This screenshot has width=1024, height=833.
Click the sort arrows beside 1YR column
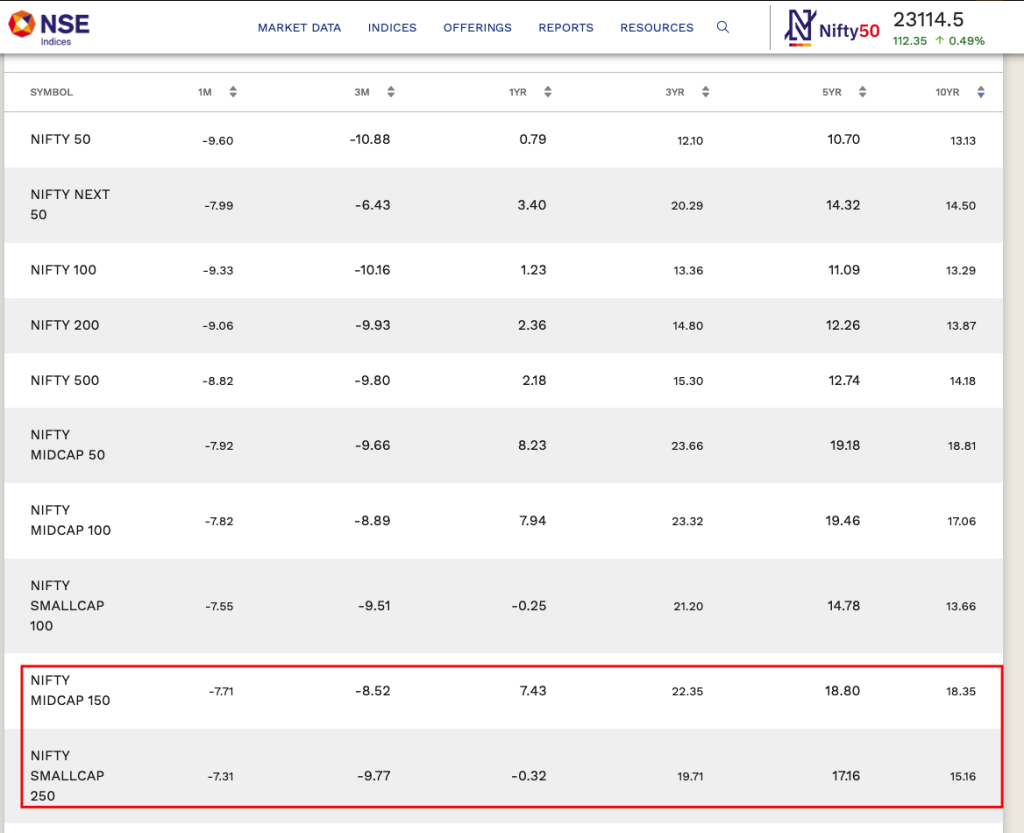click(x=547, y=92)
